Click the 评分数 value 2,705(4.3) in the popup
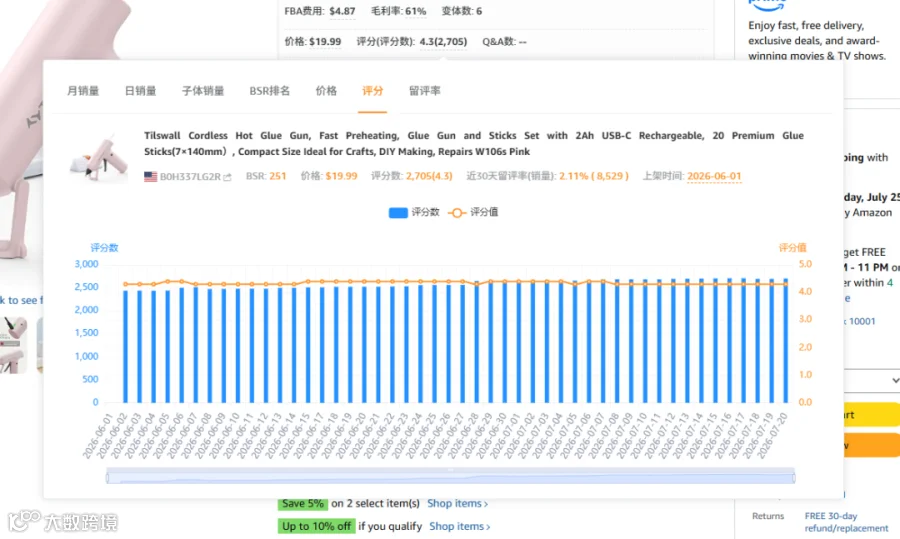900x539 pixels. point(429,176)
